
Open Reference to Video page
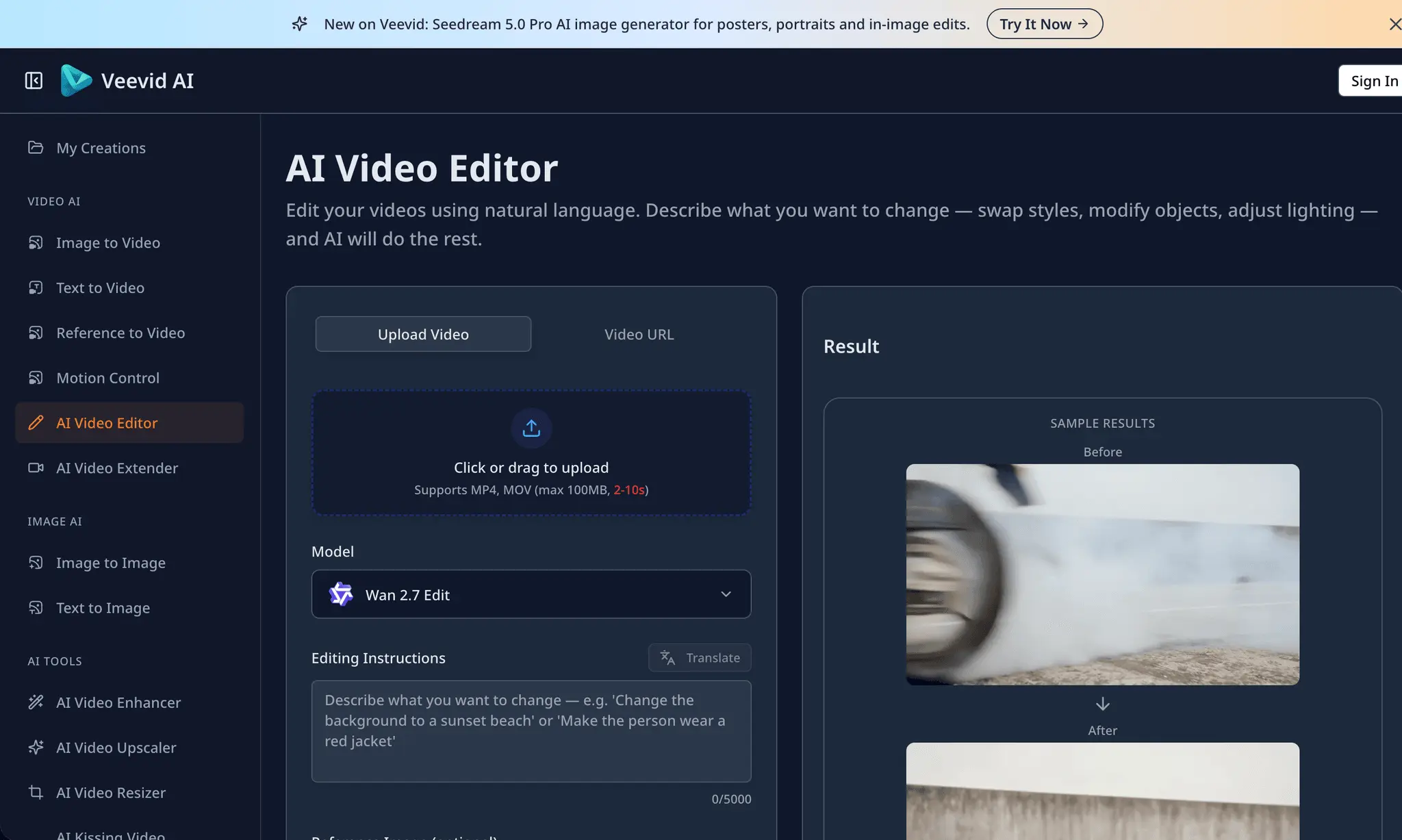click(x=129, y=333)
